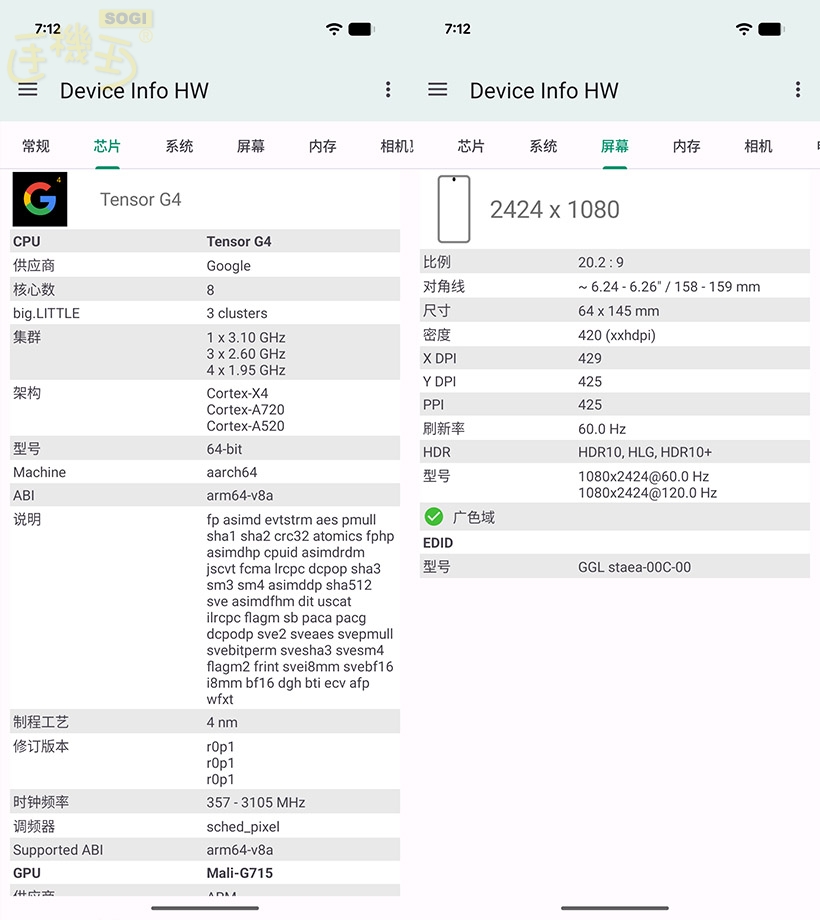Open 系统 tab on left screen
The height and width of the screenshot is (920, 820).
[x=179, y=146]
